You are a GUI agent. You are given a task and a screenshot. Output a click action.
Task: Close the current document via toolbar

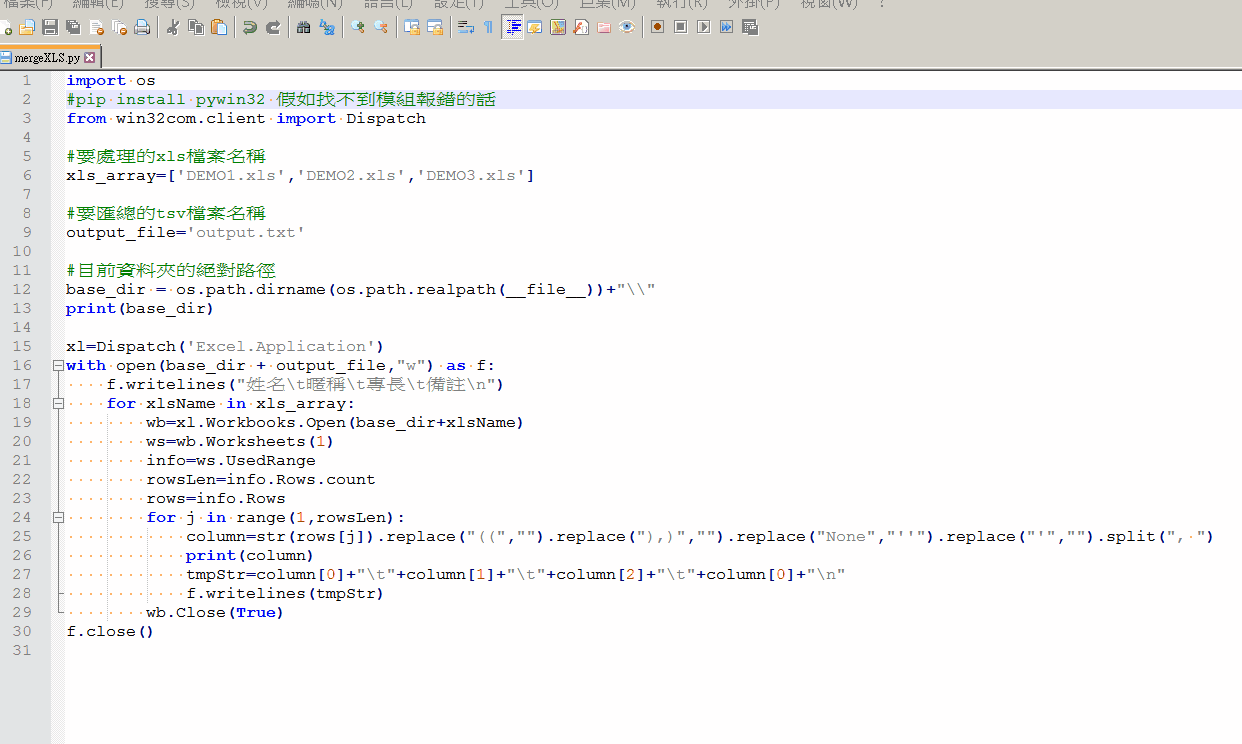(96, 27)
